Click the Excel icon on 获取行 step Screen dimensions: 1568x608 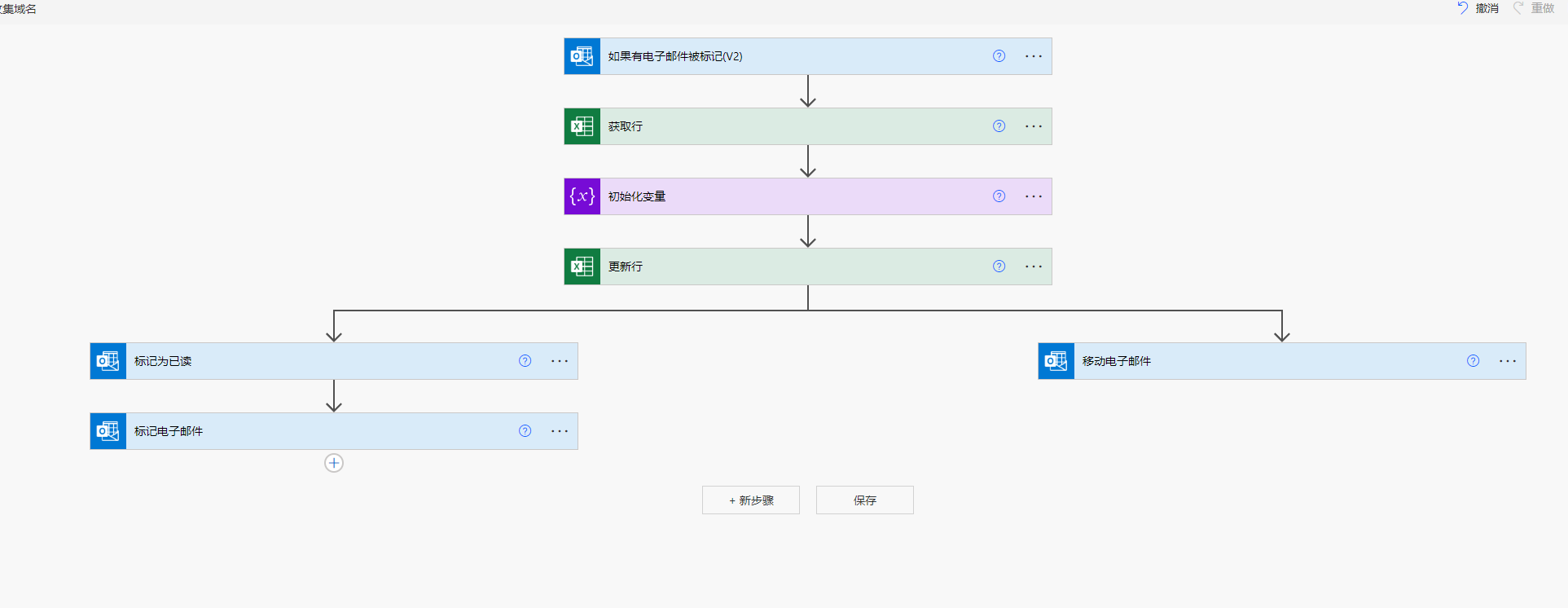coord(582,126)
